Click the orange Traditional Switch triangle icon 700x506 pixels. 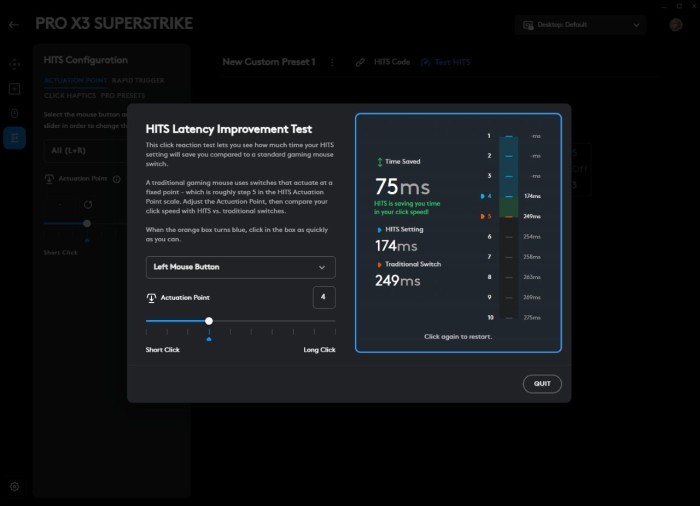coord(379,264)
